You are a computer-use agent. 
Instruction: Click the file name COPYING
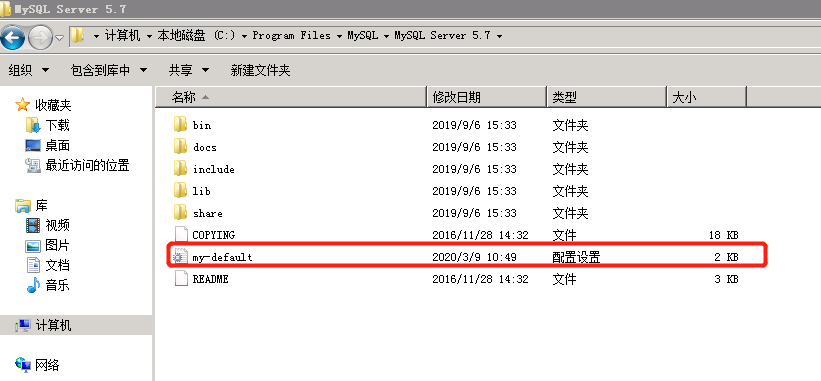tap(214, 235)
